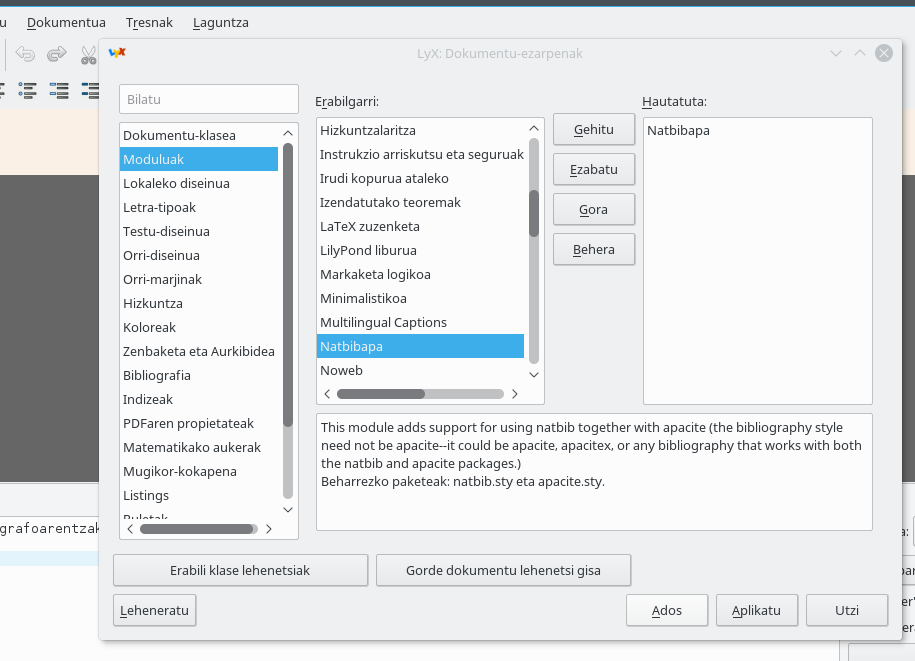Image resolution: width=915 pixels, height=661 pixels.
Task: Click category list scroll-down arrow
Action: [288, 509]
